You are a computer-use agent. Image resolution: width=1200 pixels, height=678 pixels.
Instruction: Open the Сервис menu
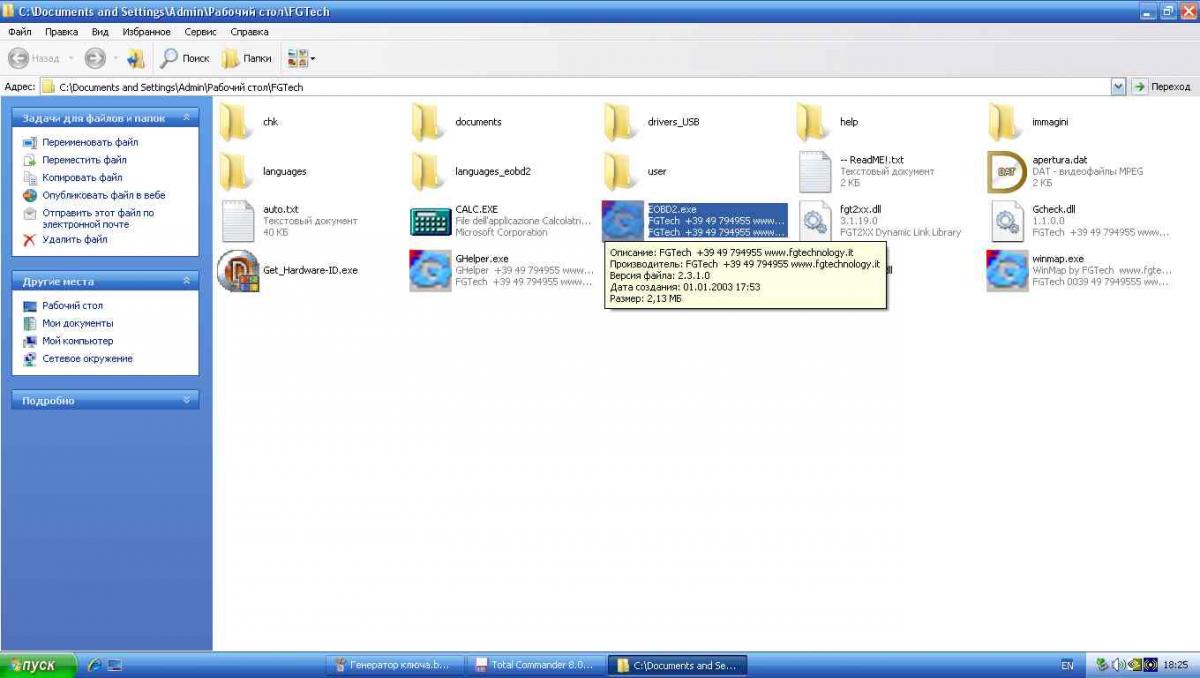[x=200, y=32]
